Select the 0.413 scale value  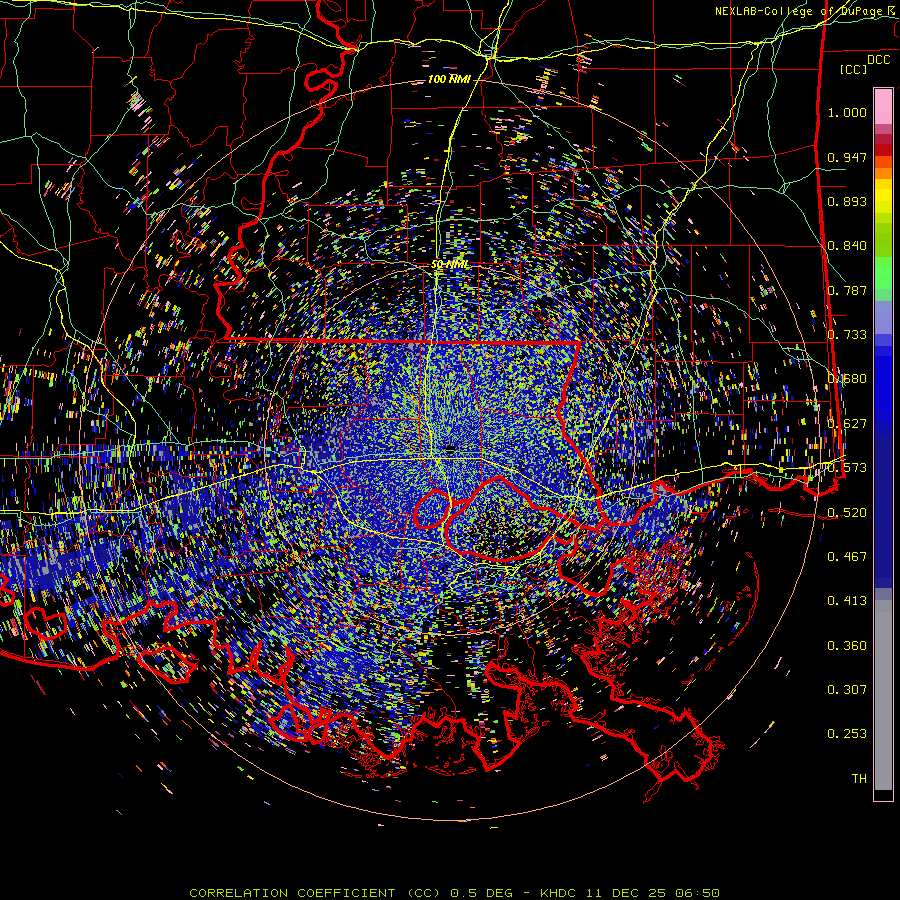(847, 601)
